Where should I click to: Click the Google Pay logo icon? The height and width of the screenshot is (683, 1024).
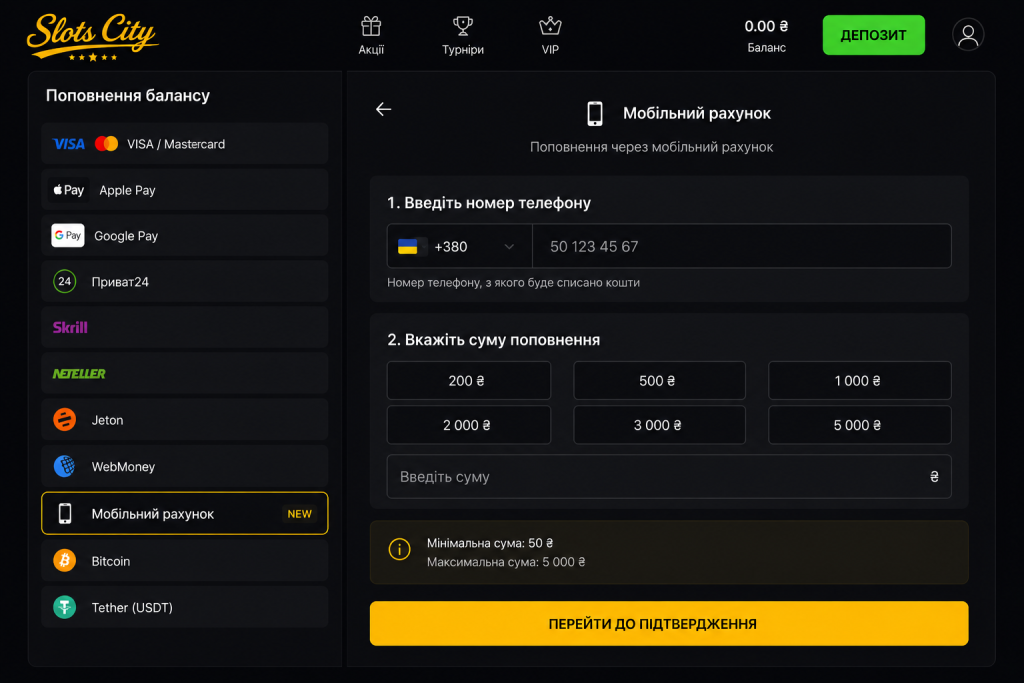(68, 236)
